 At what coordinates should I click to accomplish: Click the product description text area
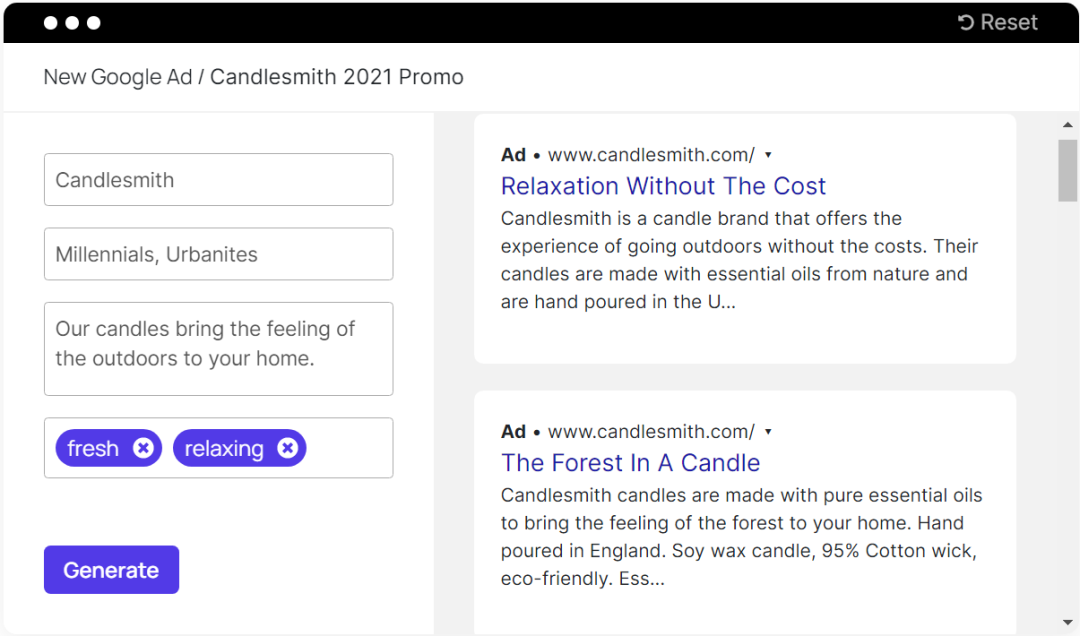(218, 348)
